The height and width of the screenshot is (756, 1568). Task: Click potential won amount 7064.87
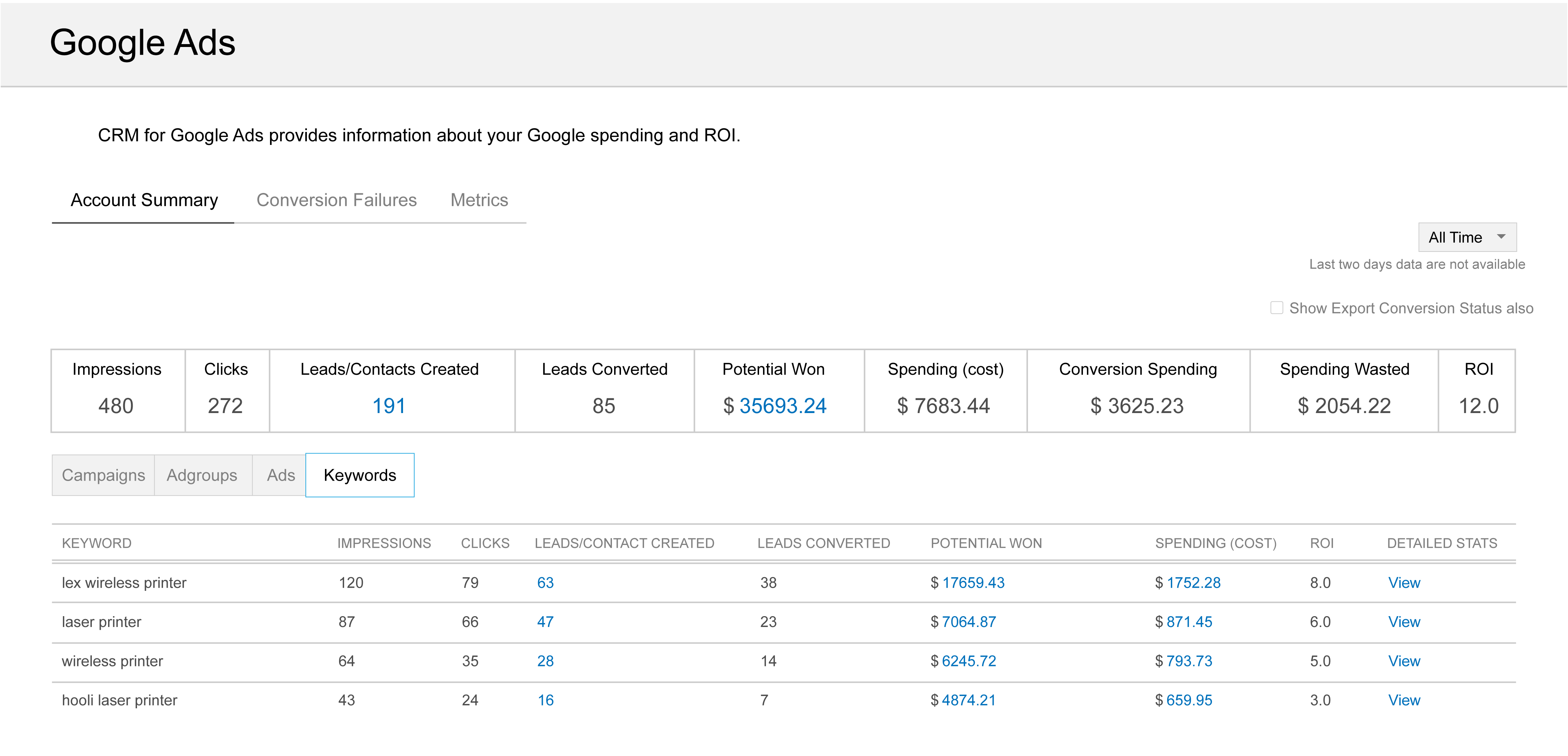(969, 622)
